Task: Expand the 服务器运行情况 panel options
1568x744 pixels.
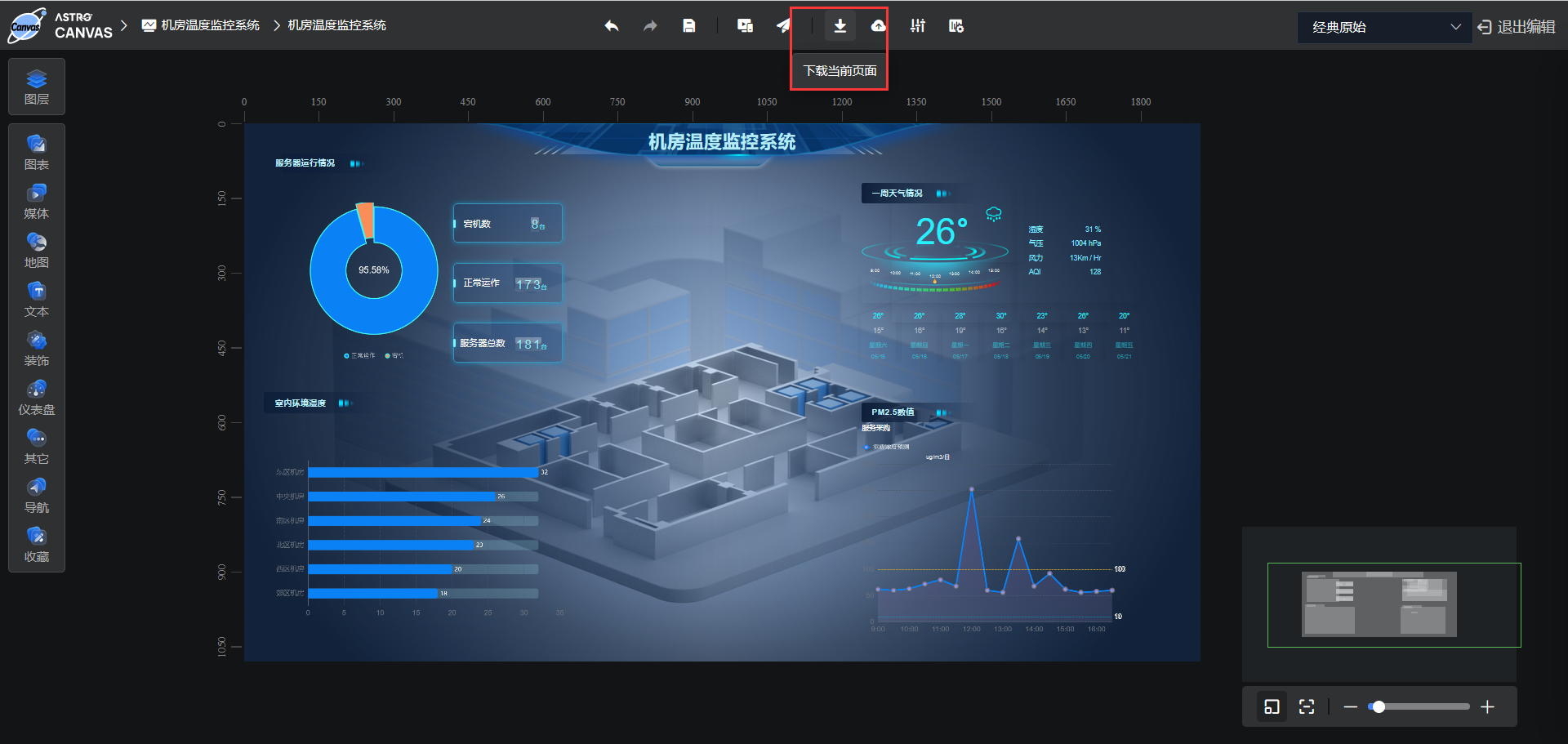Action: (x=355, y=163)
